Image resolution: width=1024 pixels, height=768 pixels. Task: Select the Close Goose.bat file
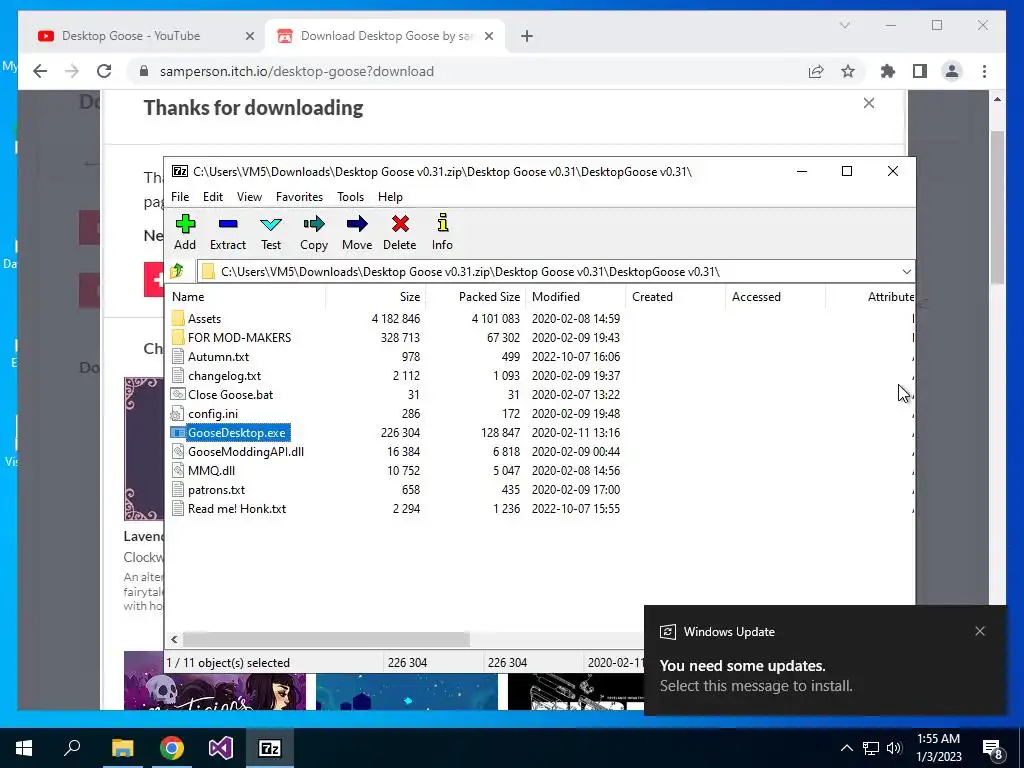tap(230, 394)
